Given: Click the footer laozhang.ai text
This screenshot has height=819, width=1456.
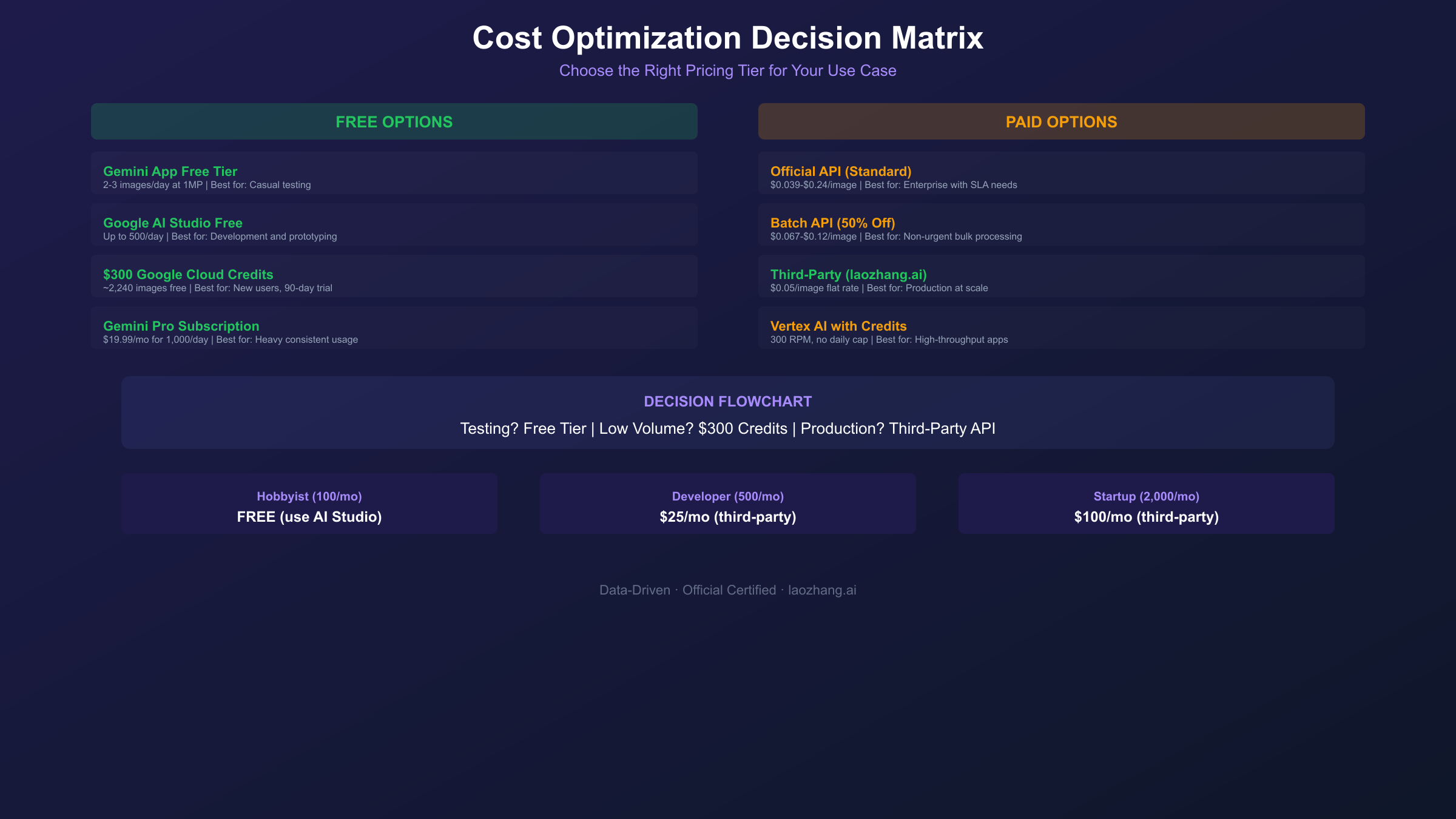Looking at the screenshot, I should [x=822, y=590].
